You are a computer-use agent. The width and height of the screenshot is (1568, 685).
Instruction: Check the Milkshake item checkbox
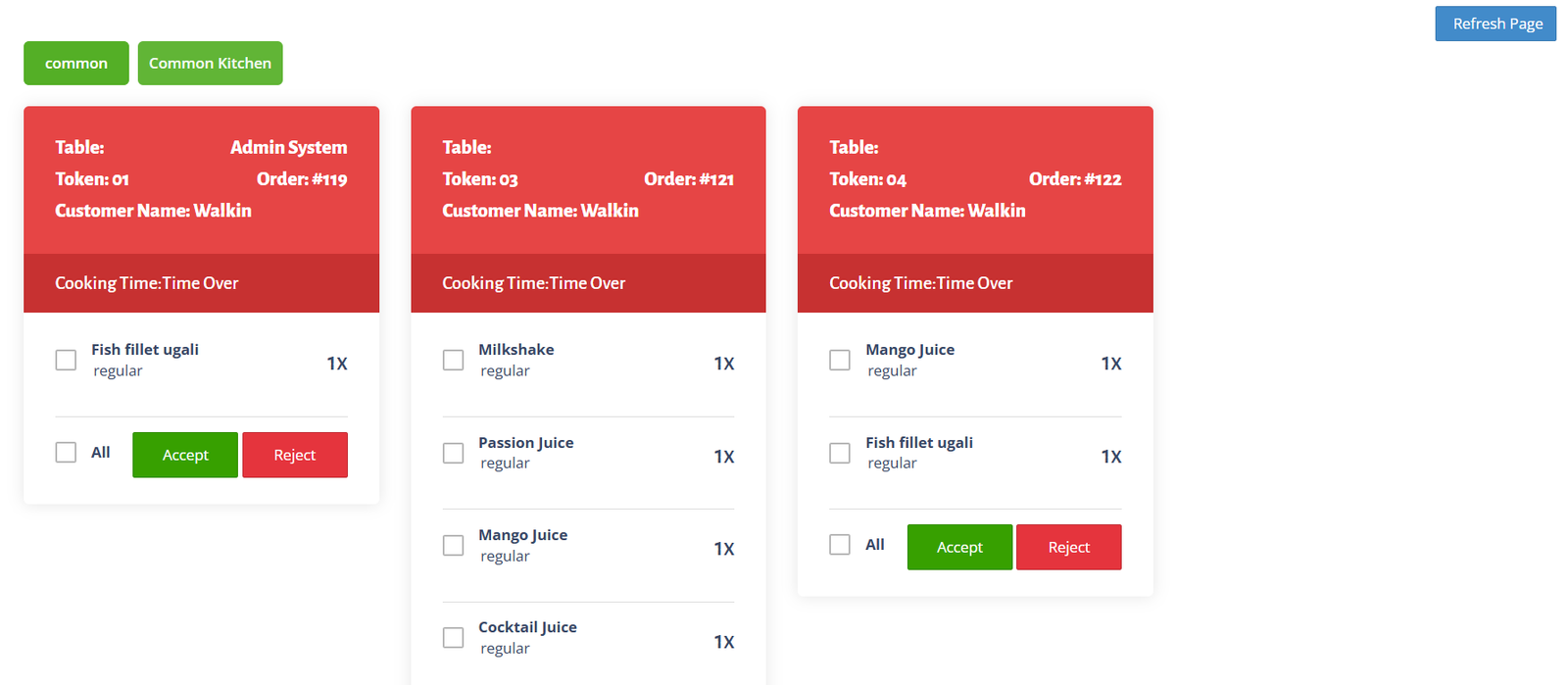(x=453, y=361)
